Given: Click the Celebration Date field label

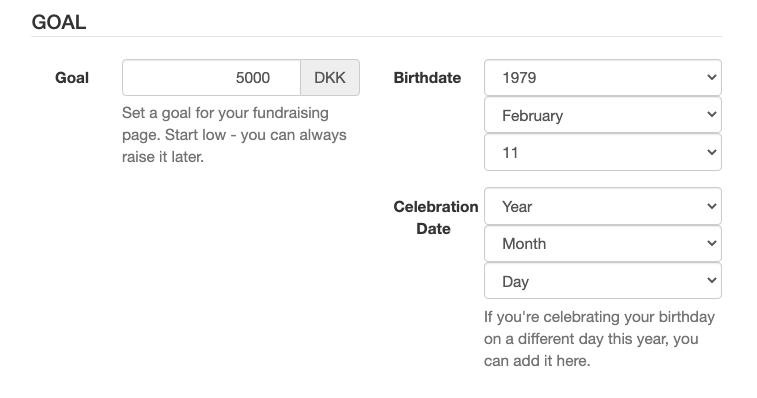Looking at the screenshot, I should click(x=435, y=217).
